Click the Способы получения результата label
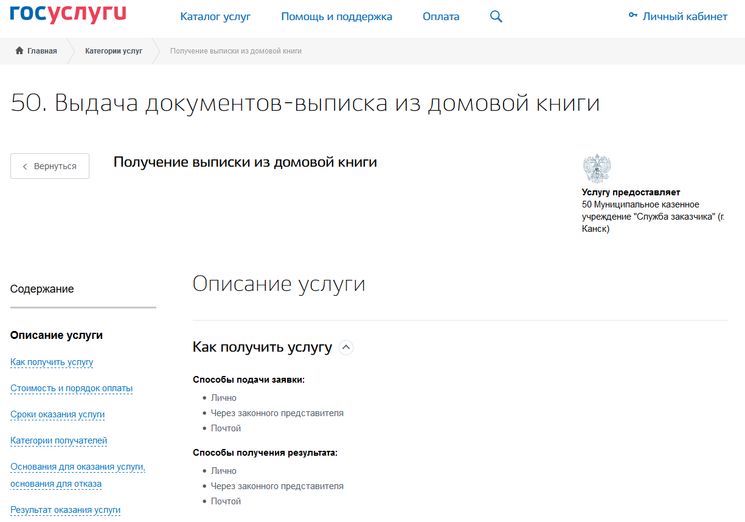This screenshot has width=745, height=522. click(265, 453)
